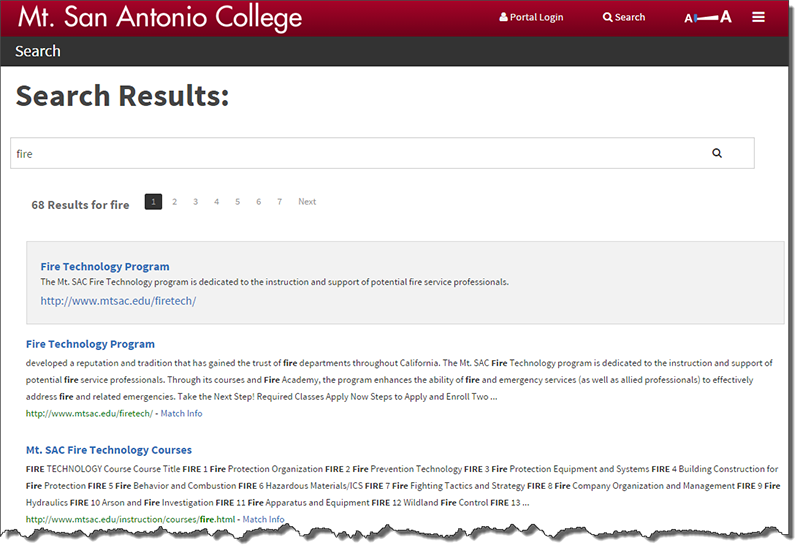Click the Search heading in dark bar
The width and height of the screenshot is (800, 556).
tap(38, 51)
